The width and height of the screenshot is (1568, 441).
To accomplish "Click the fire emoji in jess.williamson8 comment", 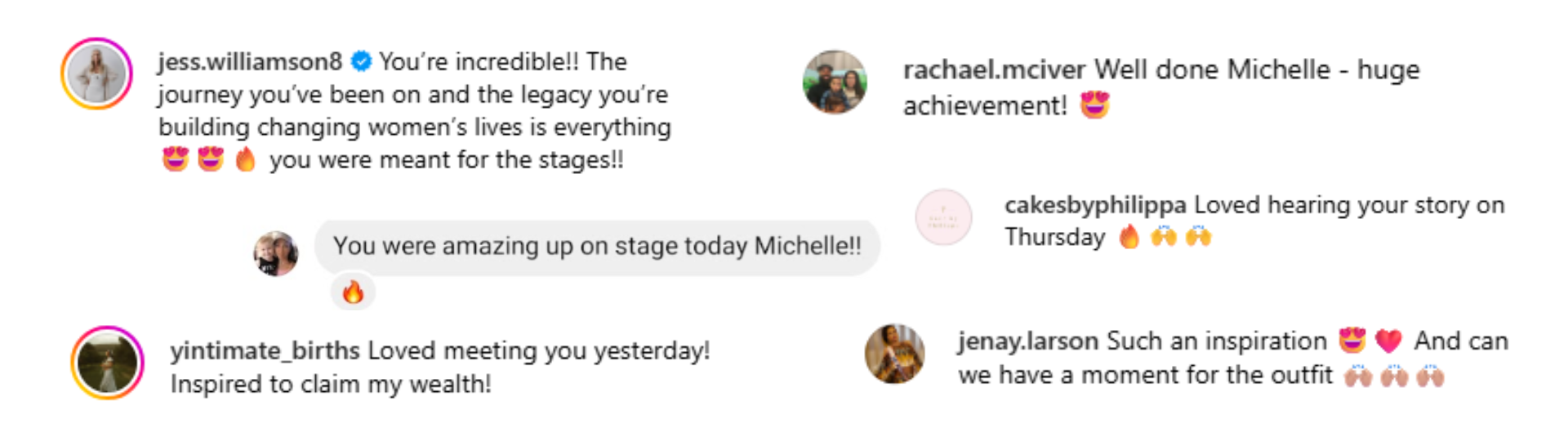I will coord(245,159).
